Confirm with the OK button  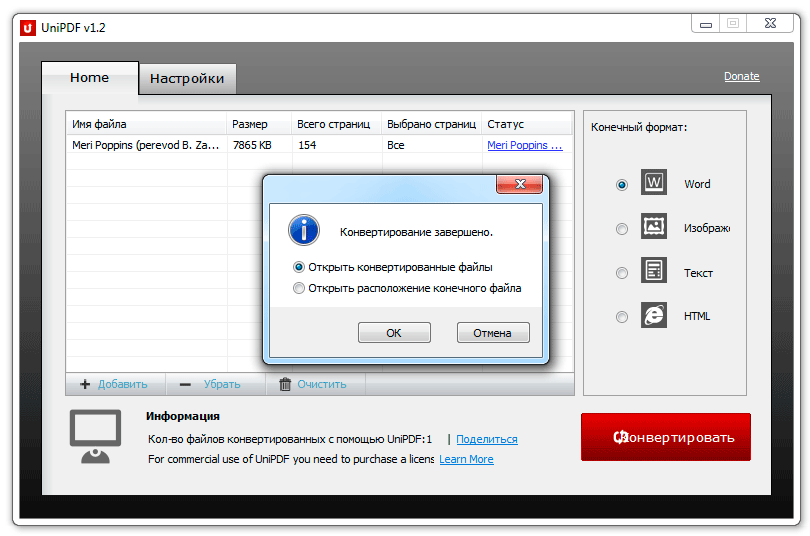point(394,333)
